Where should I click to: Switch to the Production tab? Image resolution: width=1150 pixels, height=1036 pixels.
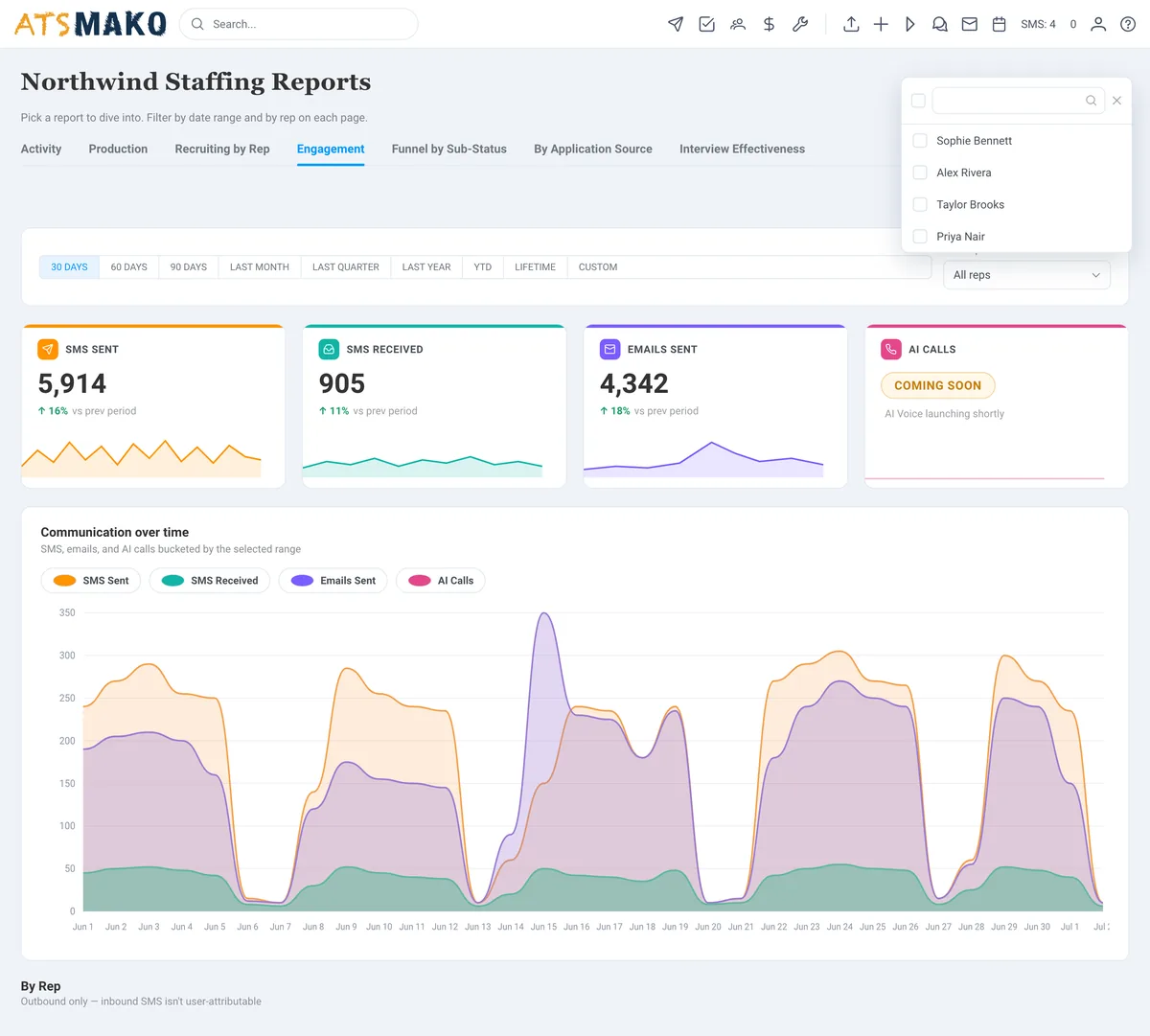(118, 149)
